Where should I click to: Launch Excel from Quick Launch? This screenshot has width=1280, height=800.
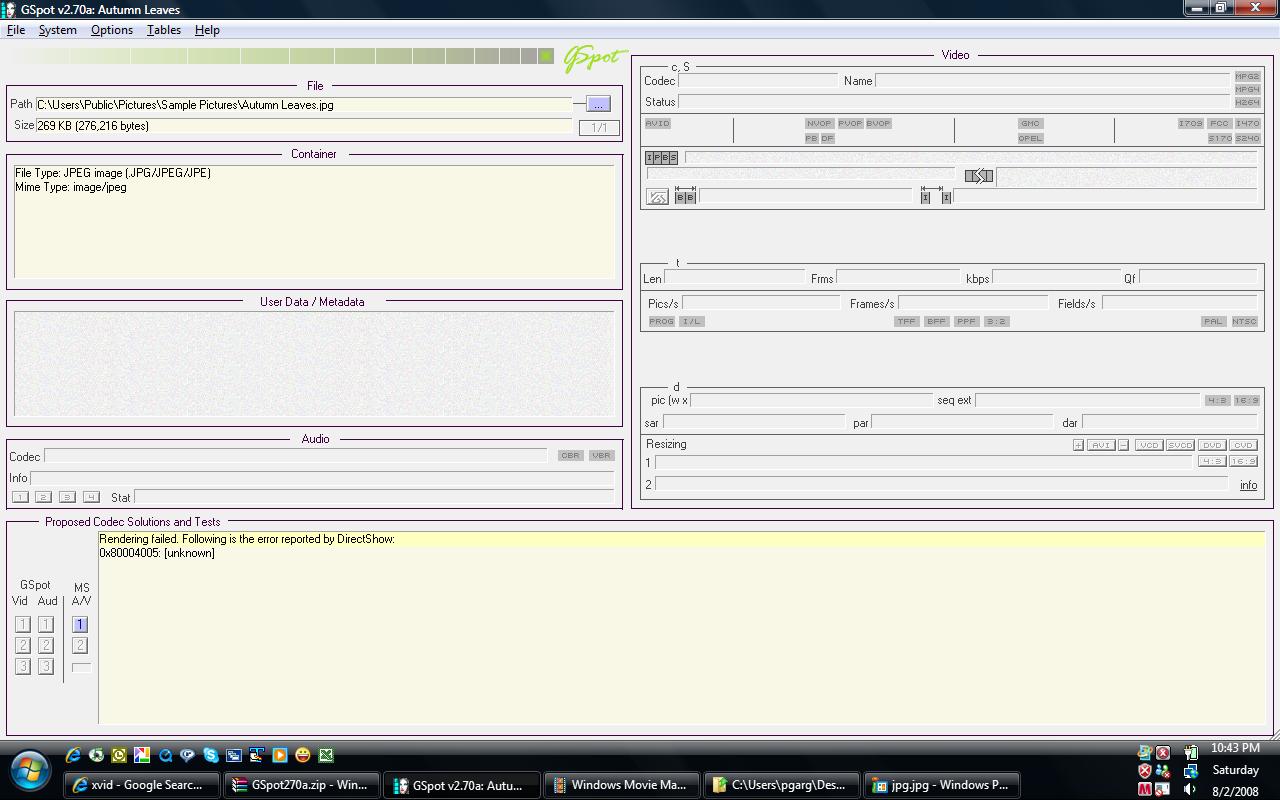(x=326, y=755)
